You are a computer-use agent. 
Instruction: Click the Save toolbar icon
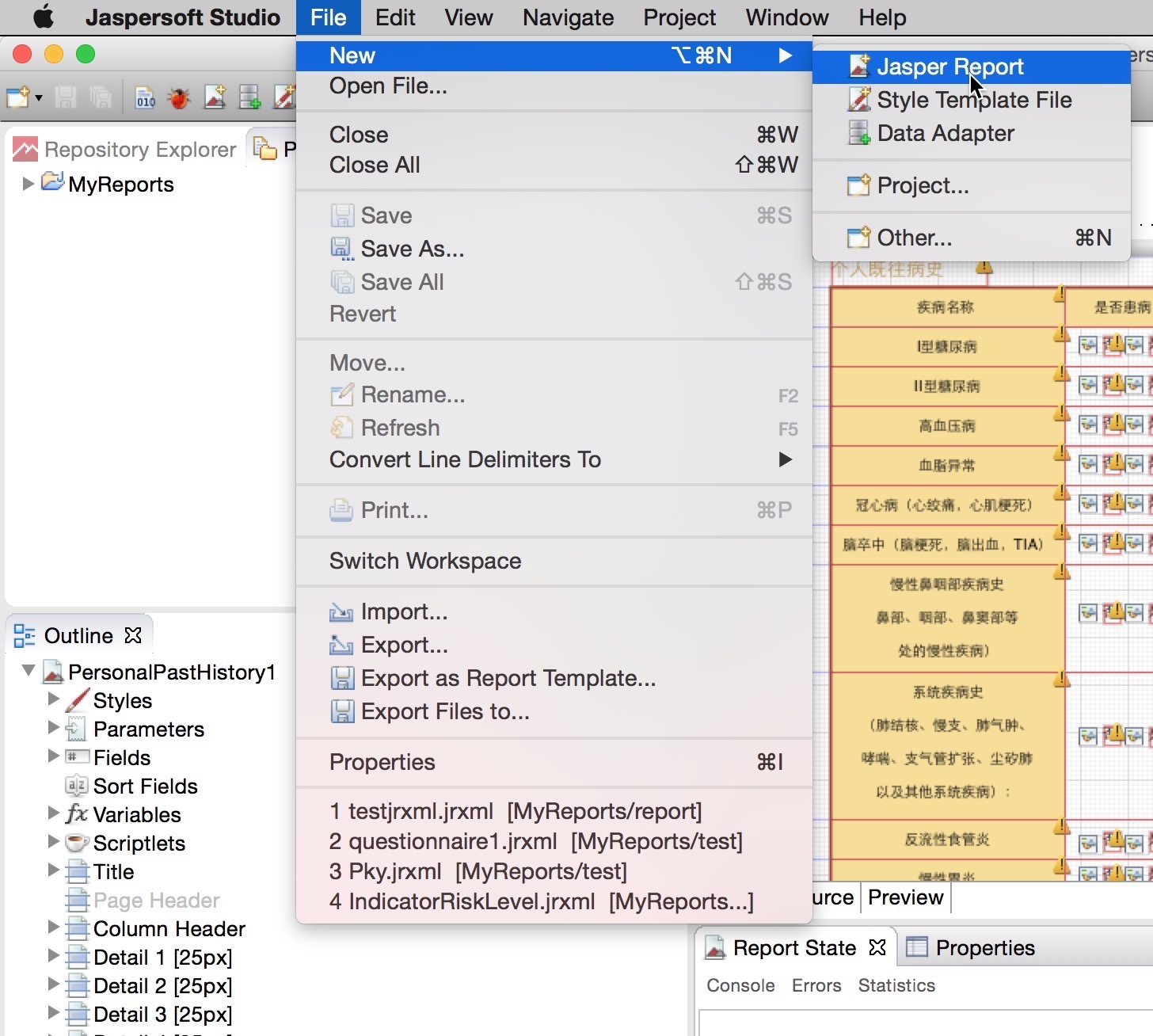pyautogui.click(x=66, y=97)
